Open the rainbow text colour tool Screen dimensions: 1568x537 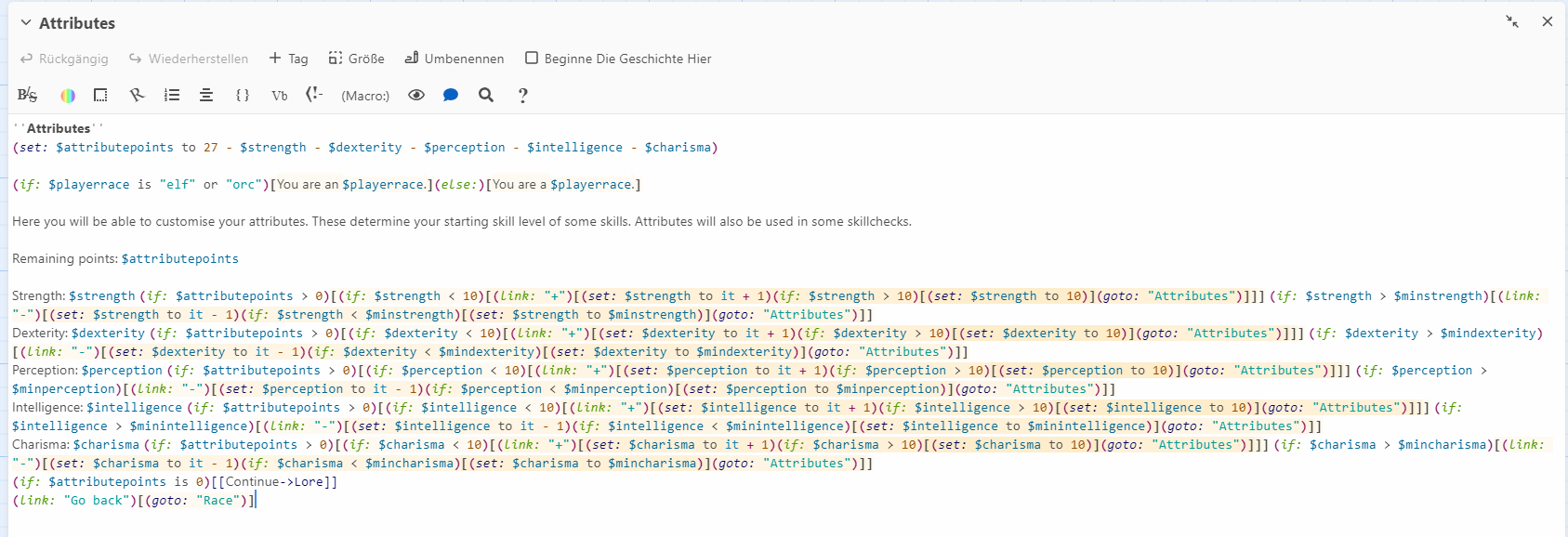(x=68, y=95)
